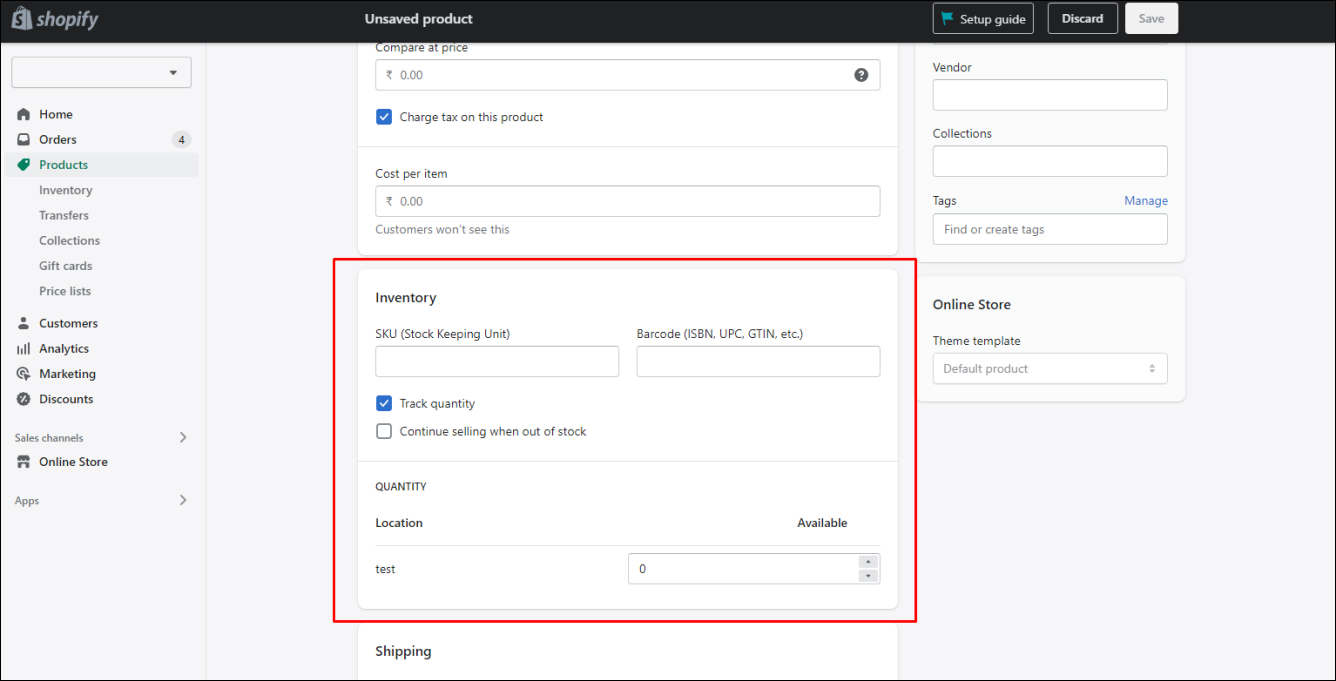Screen dimensions: 1336x681
Task: Open the Price lists submenu item
Action: pos(65,291)
